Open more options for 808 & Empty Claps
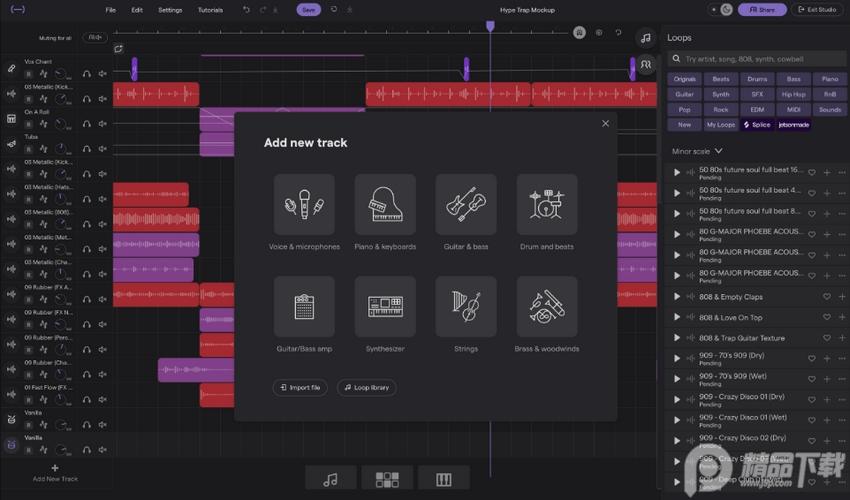850x500 pixels. [842, 297]
